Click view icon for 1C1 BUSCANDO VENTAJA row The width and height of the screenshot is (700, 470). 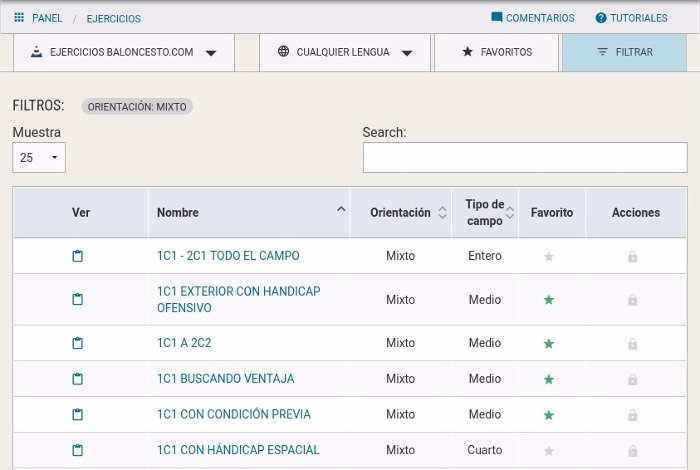point(78,379)
